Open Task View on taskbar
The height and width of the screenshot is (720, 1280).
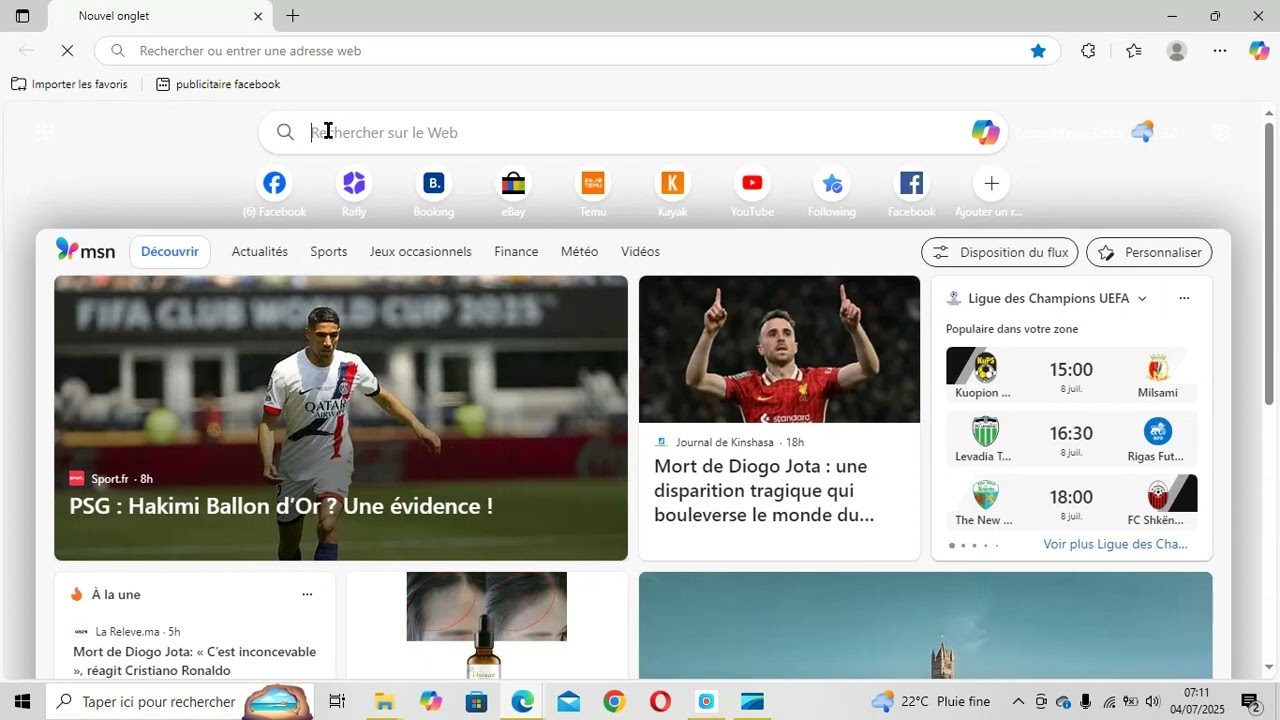[x=337, y=701]
